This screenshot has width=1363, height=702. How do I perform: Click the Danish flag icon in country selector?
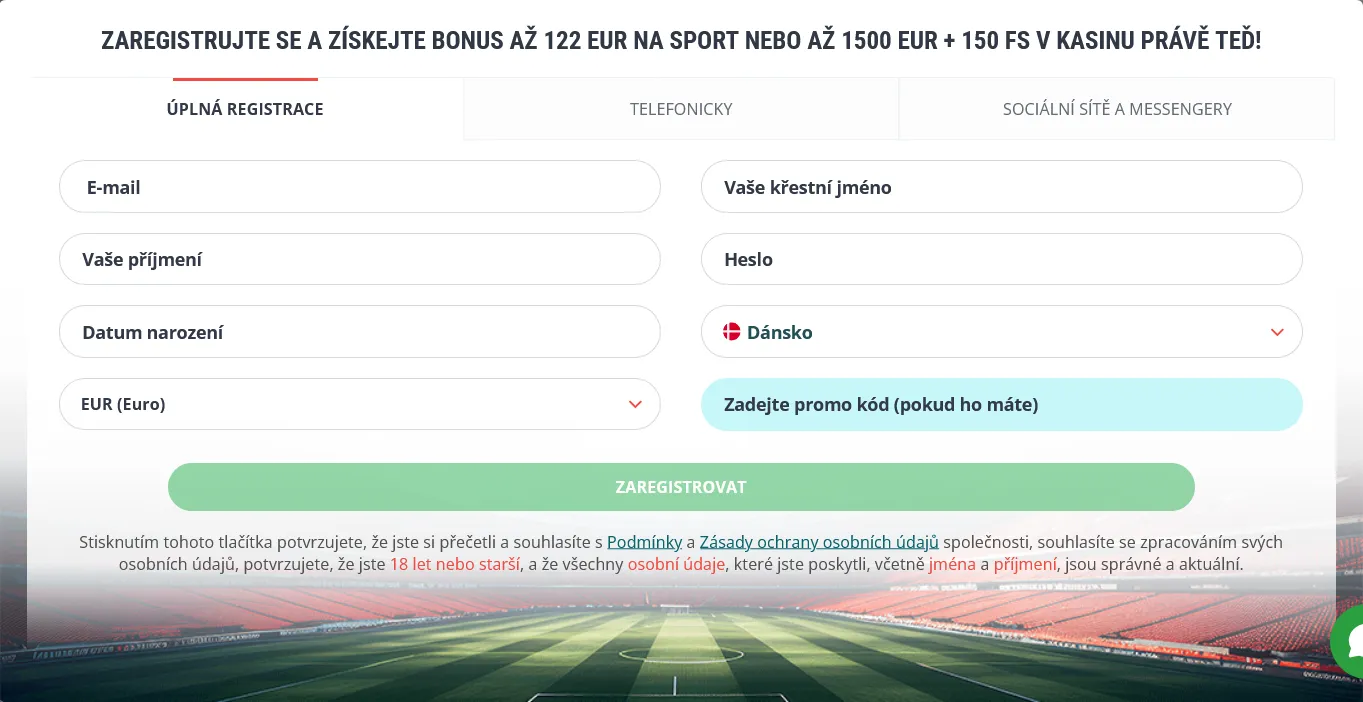coord(730,331)
